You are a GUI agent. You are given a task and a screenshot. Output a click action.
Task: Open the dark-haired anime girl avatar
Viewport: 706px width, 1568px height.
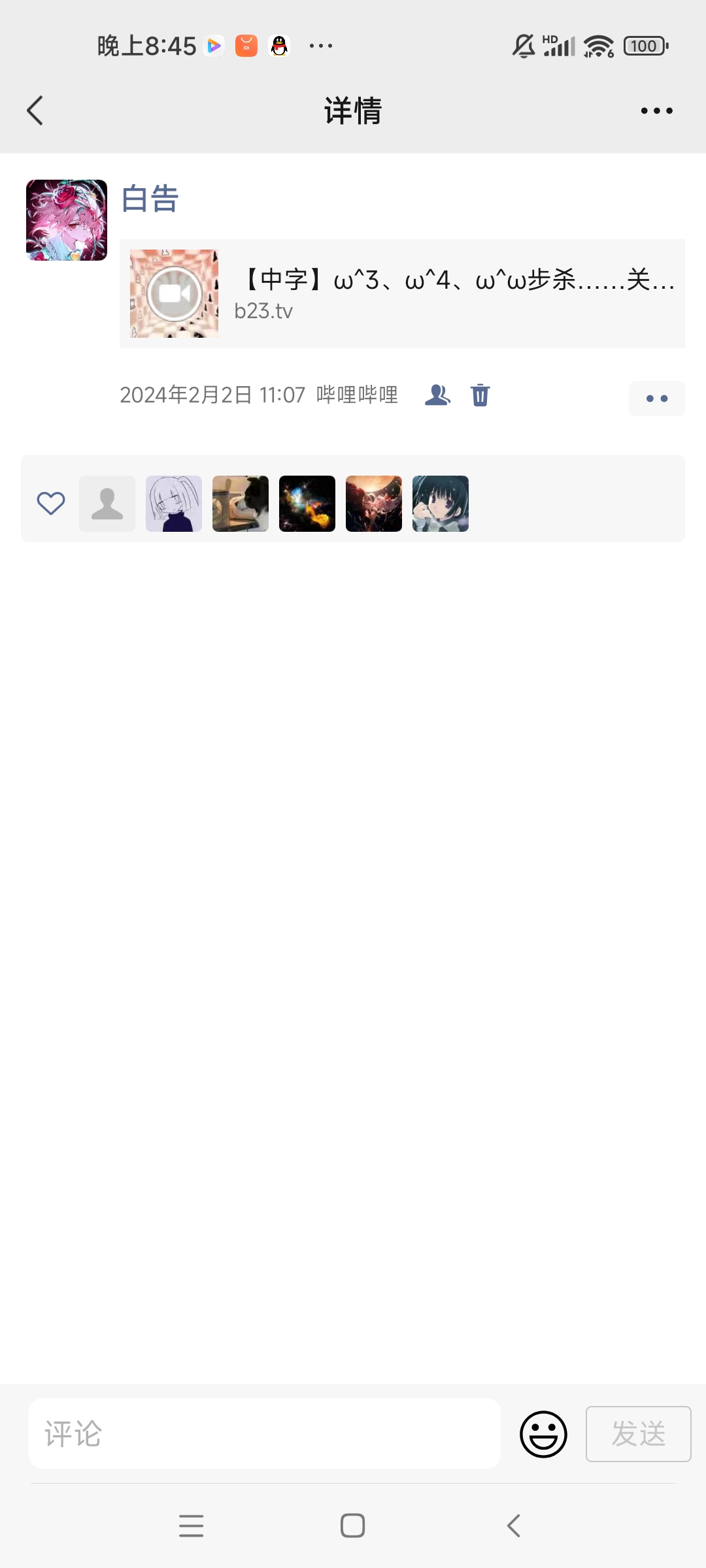point(441,503)
